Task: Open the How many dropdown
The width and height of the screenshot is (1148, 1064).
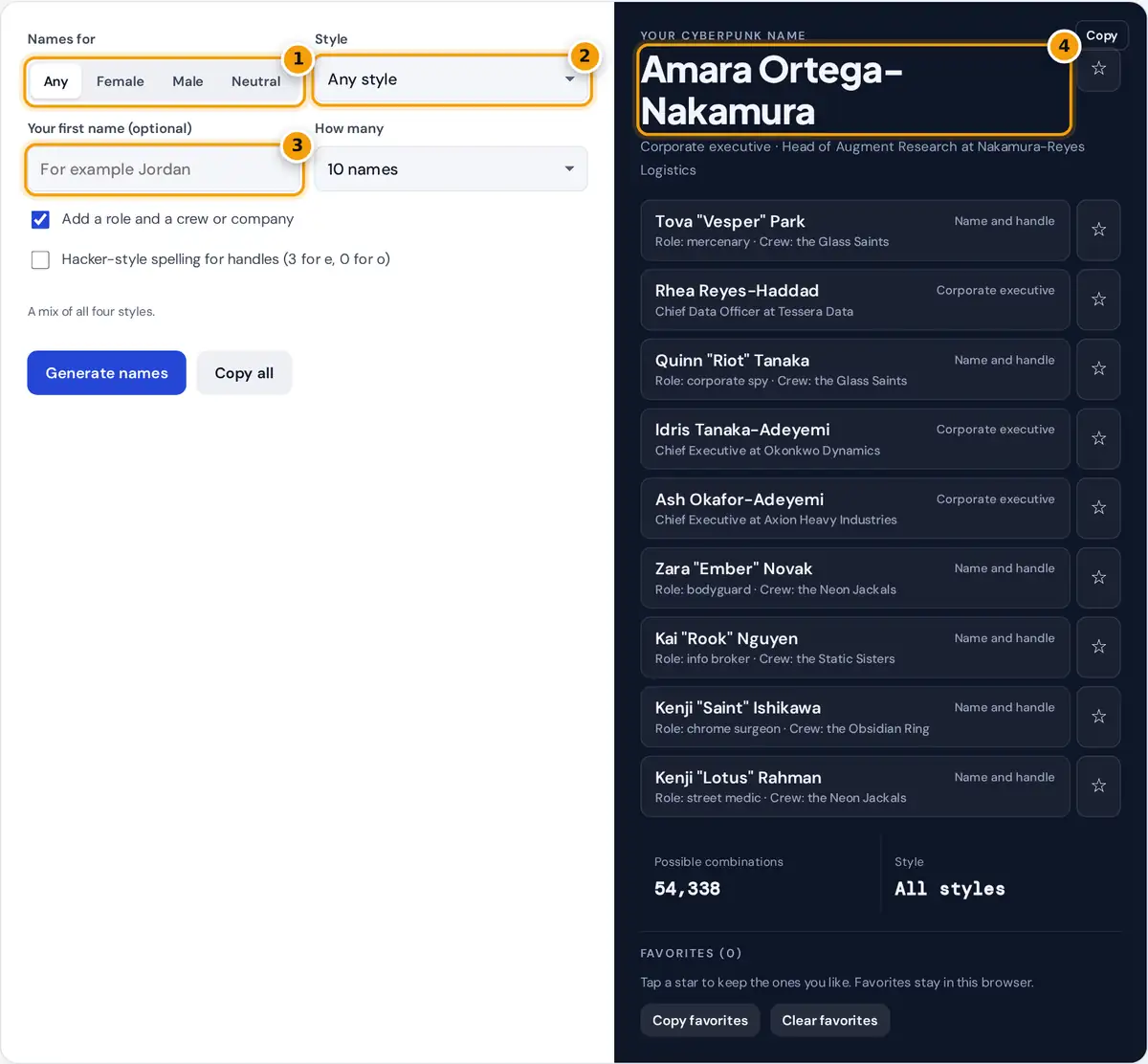Action: pyautogui.click(x=451, y=169)
